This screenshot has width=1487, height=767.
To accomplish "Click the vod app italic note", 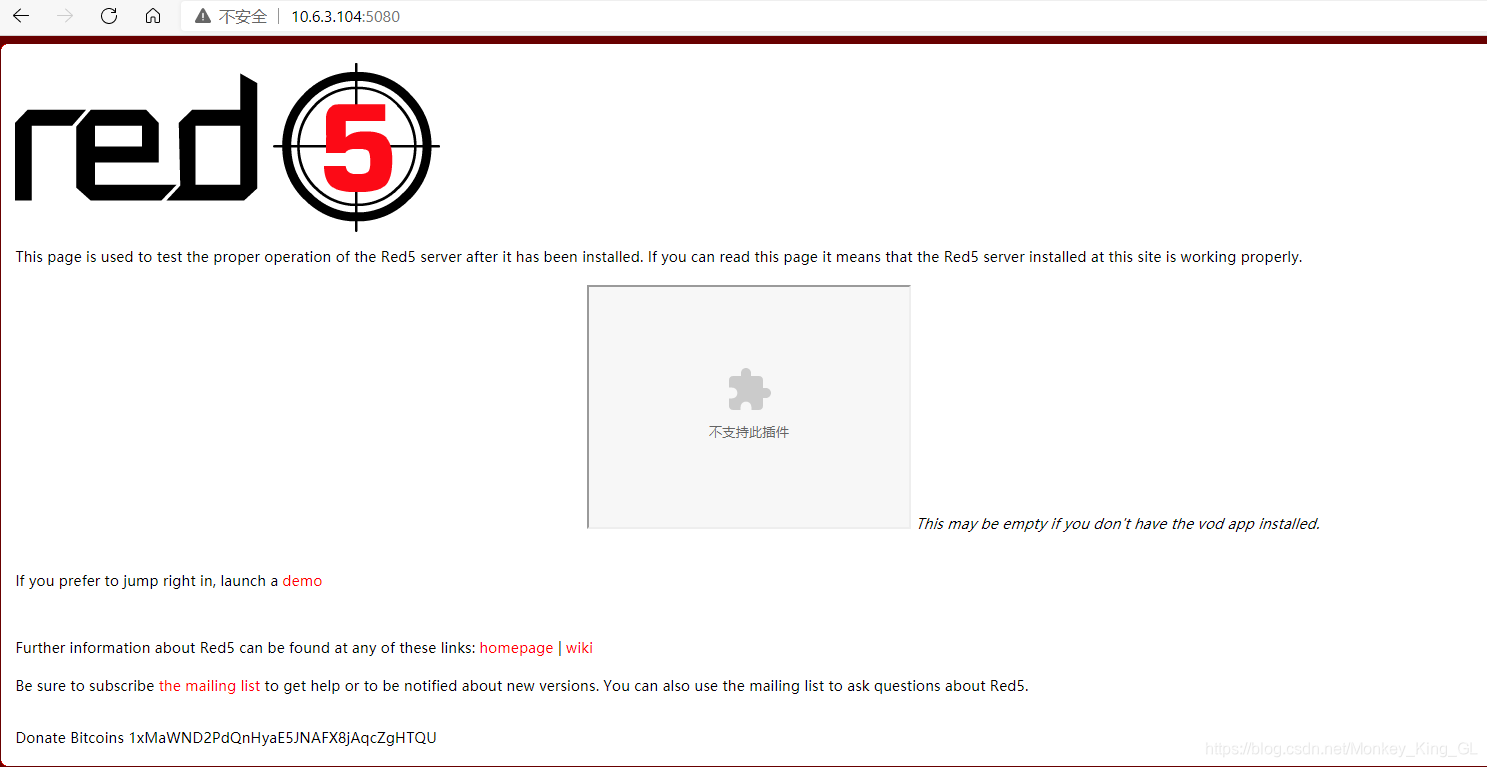I will click(x=1118, y=524).
